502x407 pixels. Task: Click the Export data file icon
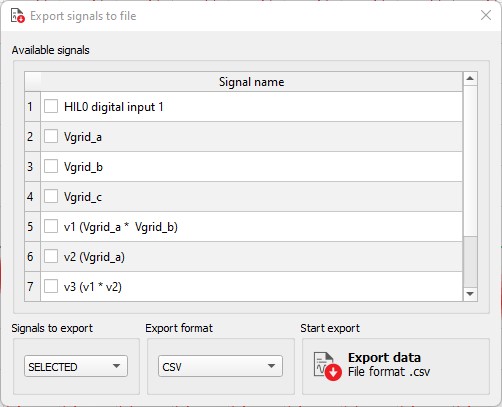tap(327, 366)
